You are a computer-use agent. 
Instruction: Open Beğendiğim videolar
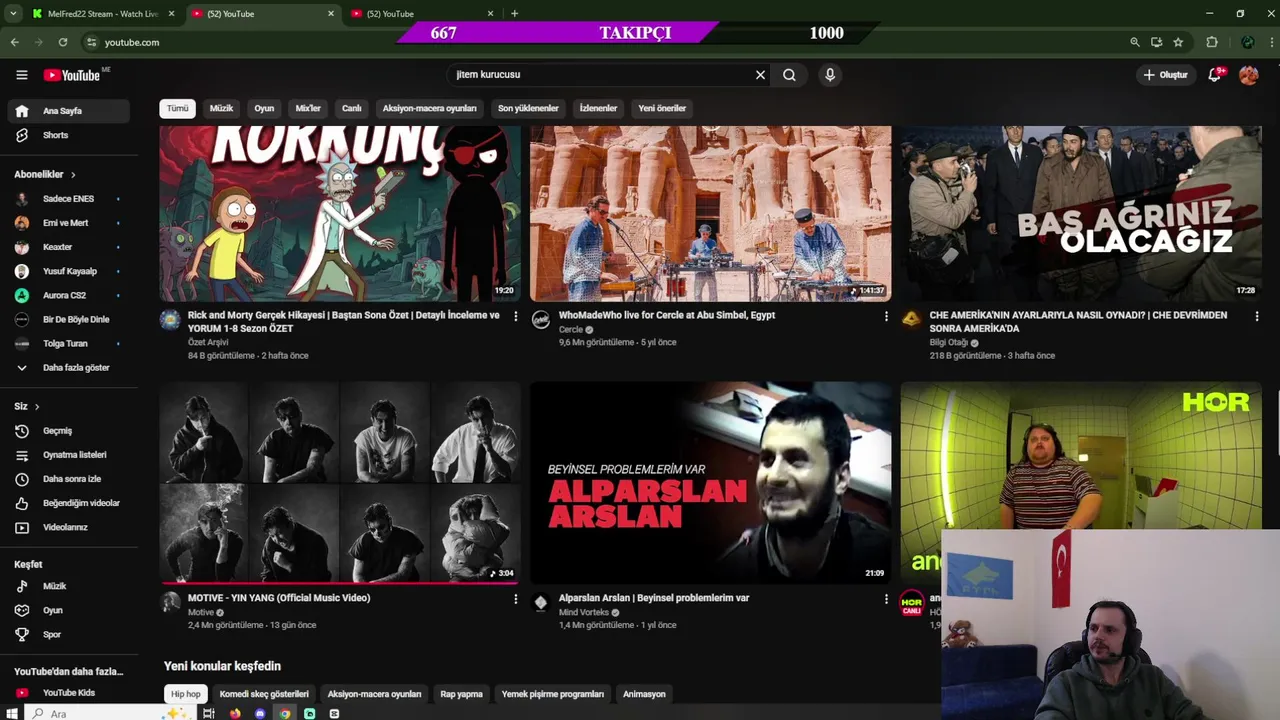click(x=68, y=503)
